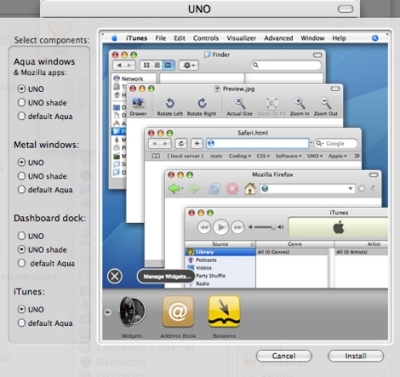Select default Aqua for Aqua windows

click(22, 116)
